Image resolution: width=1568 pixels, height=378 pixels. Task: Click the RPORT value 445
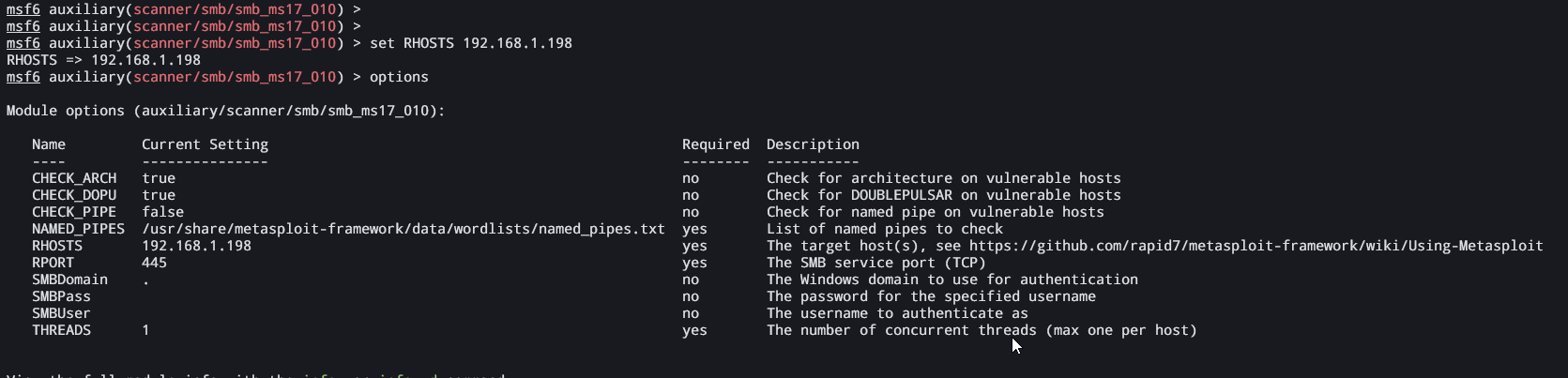click(155, 263)
